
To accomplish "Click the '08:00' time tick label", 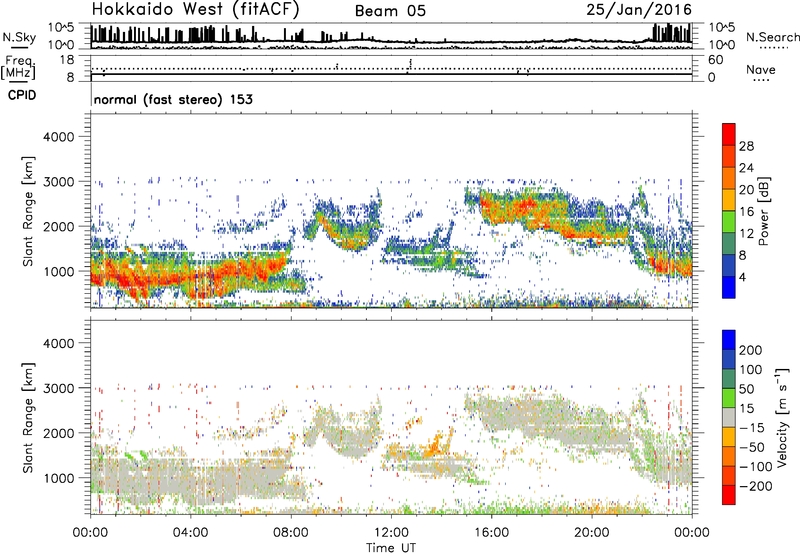I will 291,533.
